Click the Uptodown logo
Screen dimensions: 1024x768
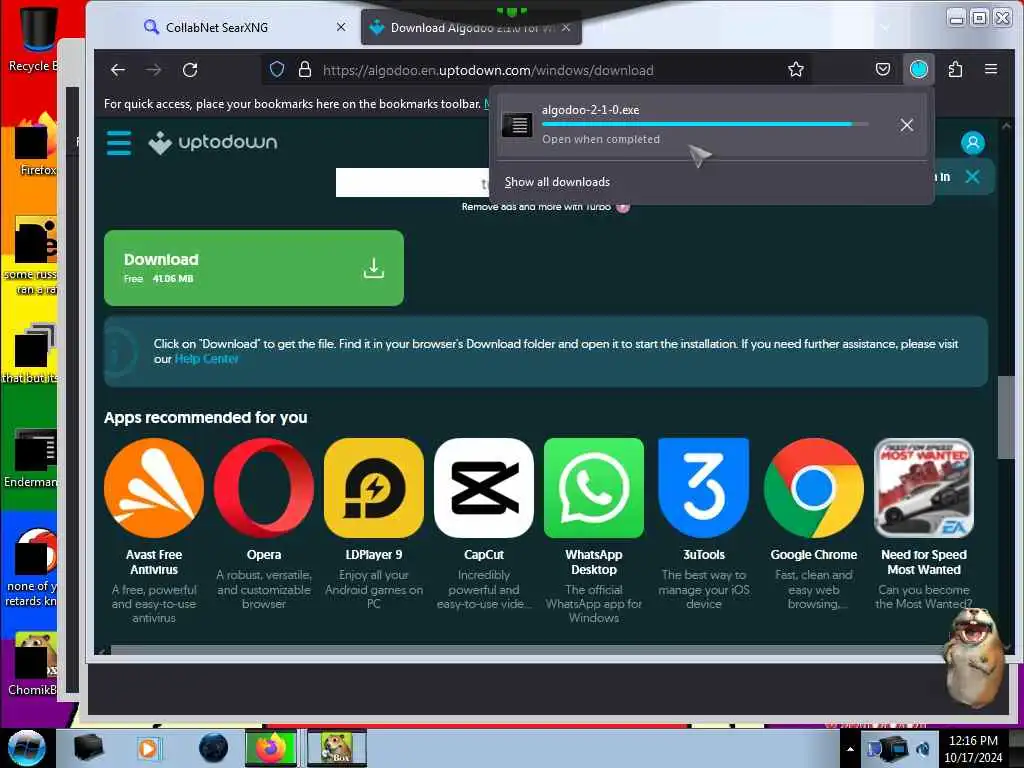(213, 142)
